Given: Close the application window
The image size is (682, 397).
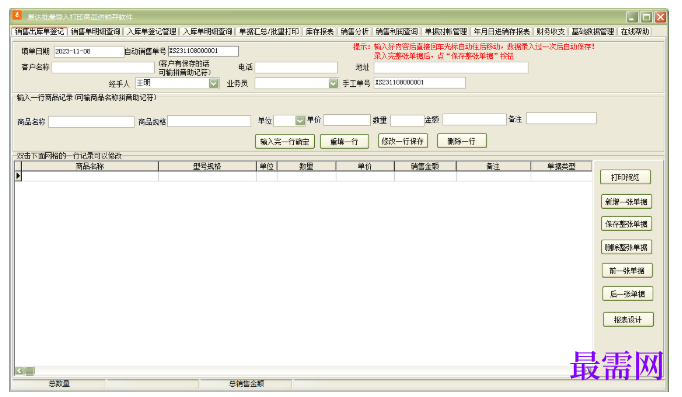Looking at the screenshot, I should point(660,17).
